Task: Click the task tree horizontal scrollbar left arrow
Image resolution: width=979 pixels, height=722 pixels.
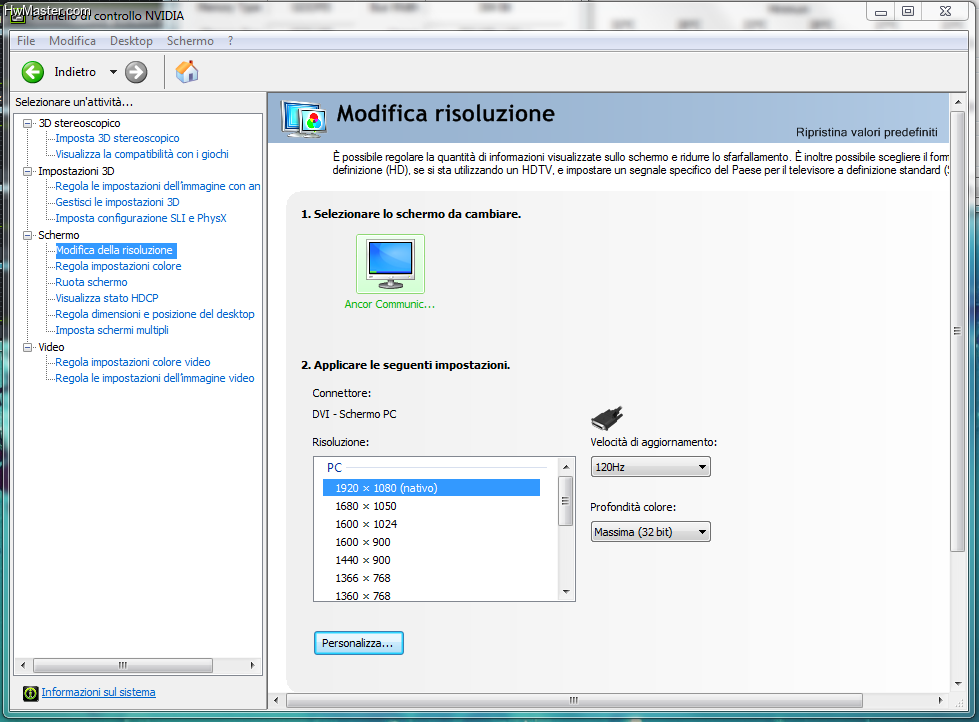Action: coord(23,666)
